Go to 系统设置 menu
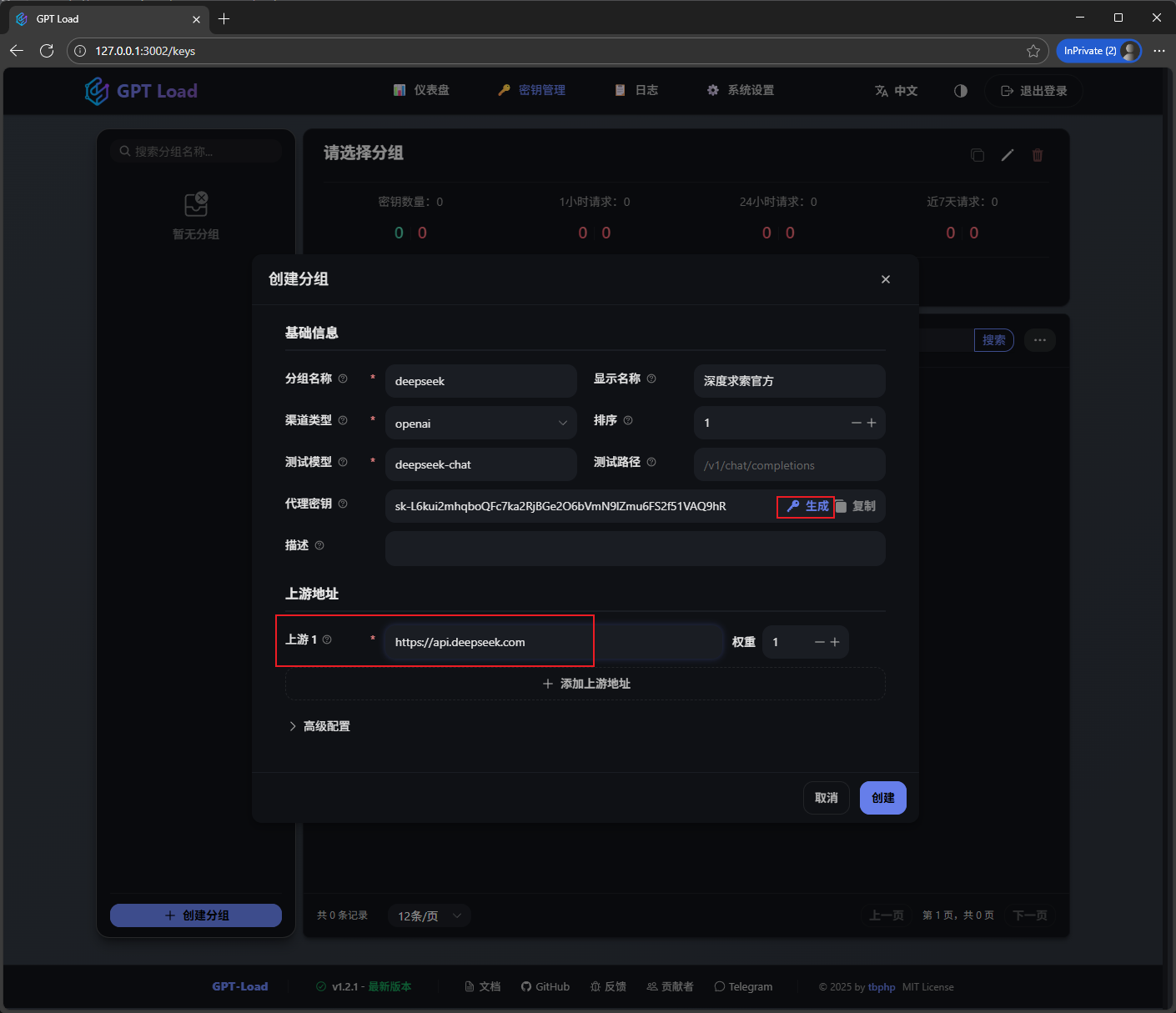The width and height of the screenshot is (1176, 1013). coord(741,90)
